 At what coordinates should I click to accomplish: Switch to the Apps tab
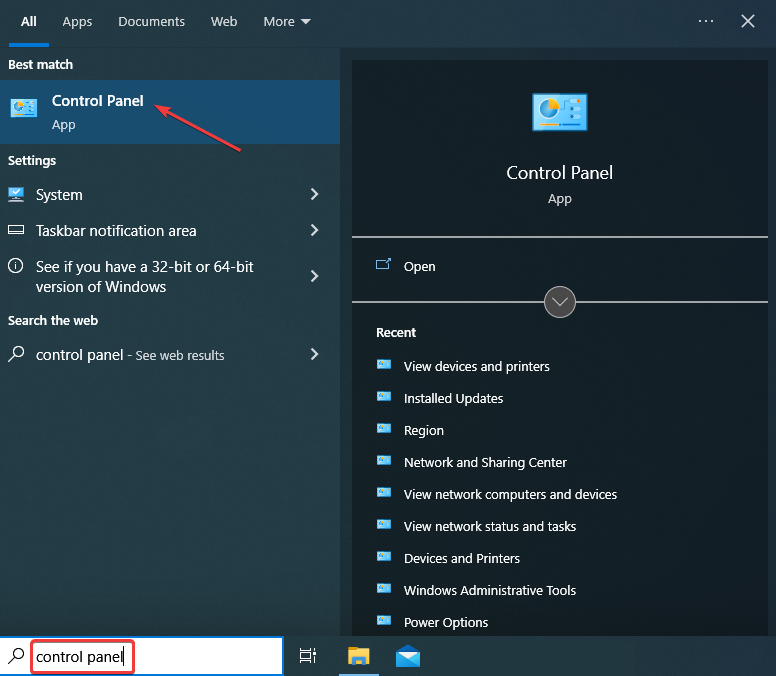[77, 22]
